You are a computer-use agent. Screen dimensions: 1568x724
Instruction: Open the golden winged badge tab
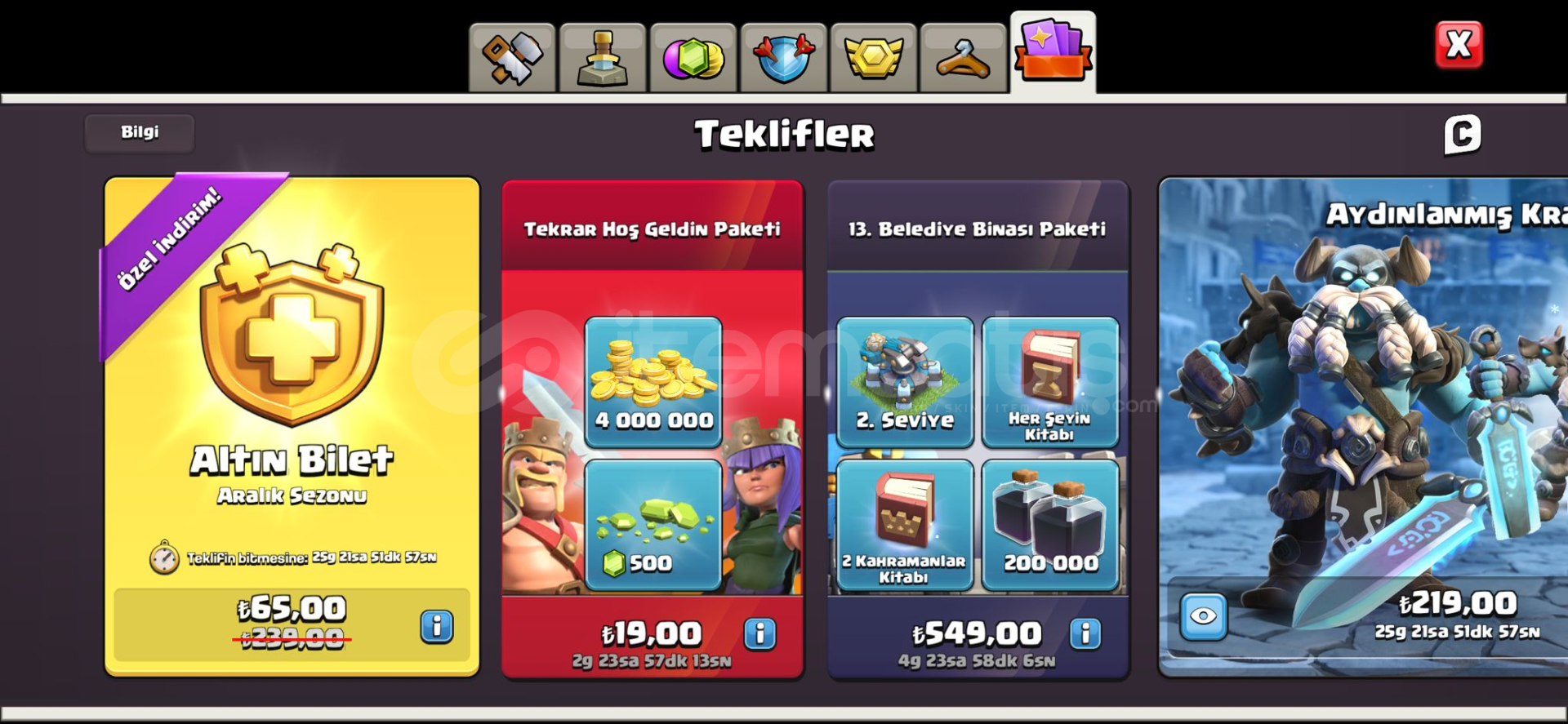874,58
